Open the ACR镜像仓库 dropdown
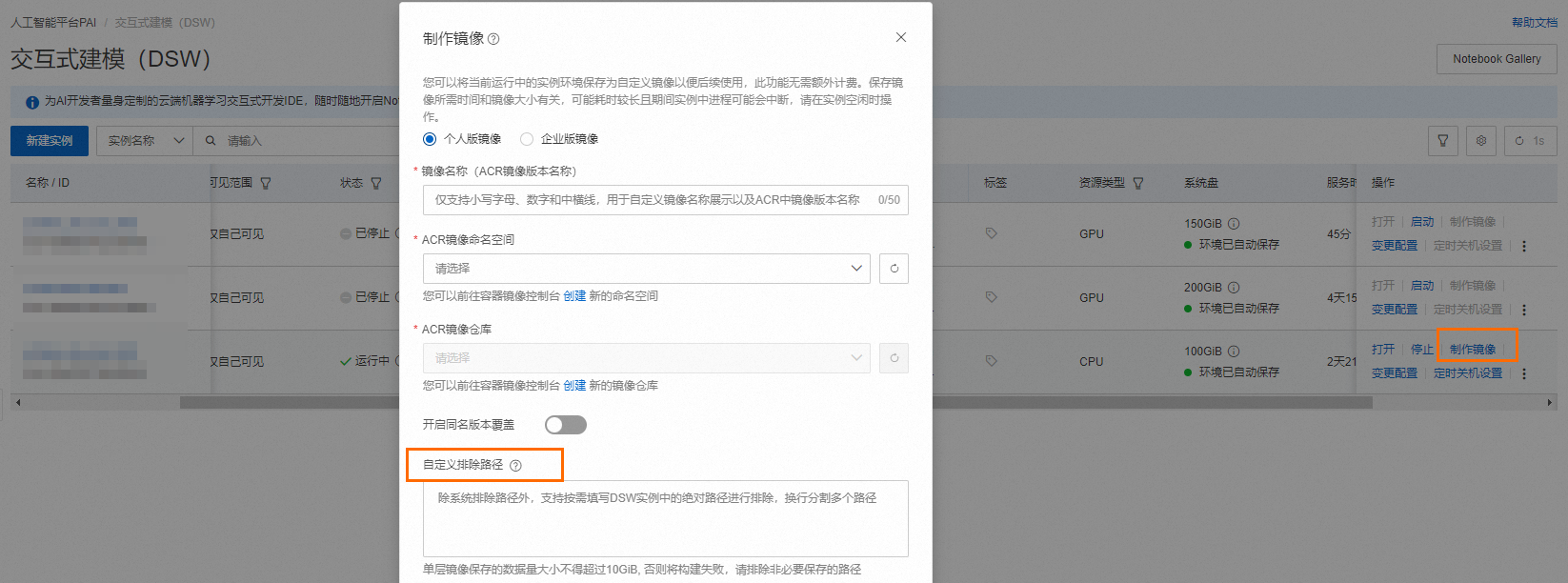The height and width of the screenshot is (583, 1568). click(647, 358)
